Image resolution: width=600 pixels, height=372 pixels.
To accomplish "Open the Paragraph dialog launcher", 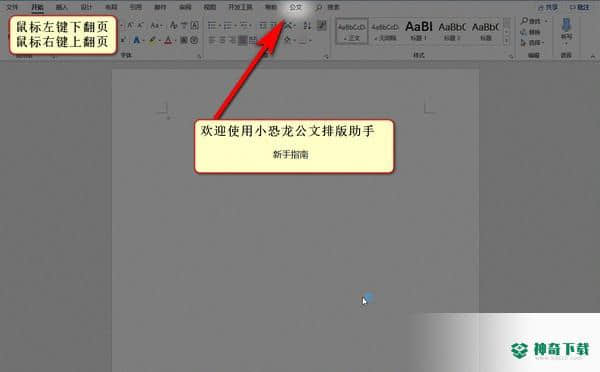I will (x=326, y=56).
